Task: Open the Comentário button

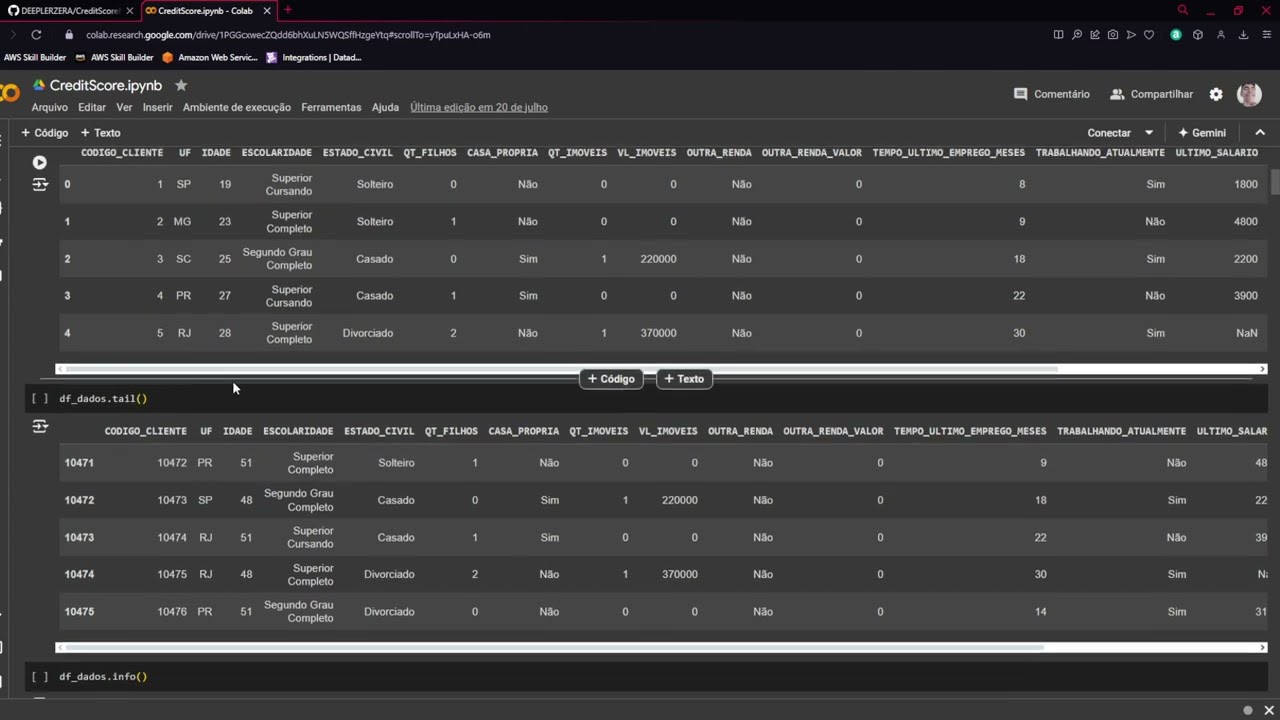Action: coord(1052,94)
